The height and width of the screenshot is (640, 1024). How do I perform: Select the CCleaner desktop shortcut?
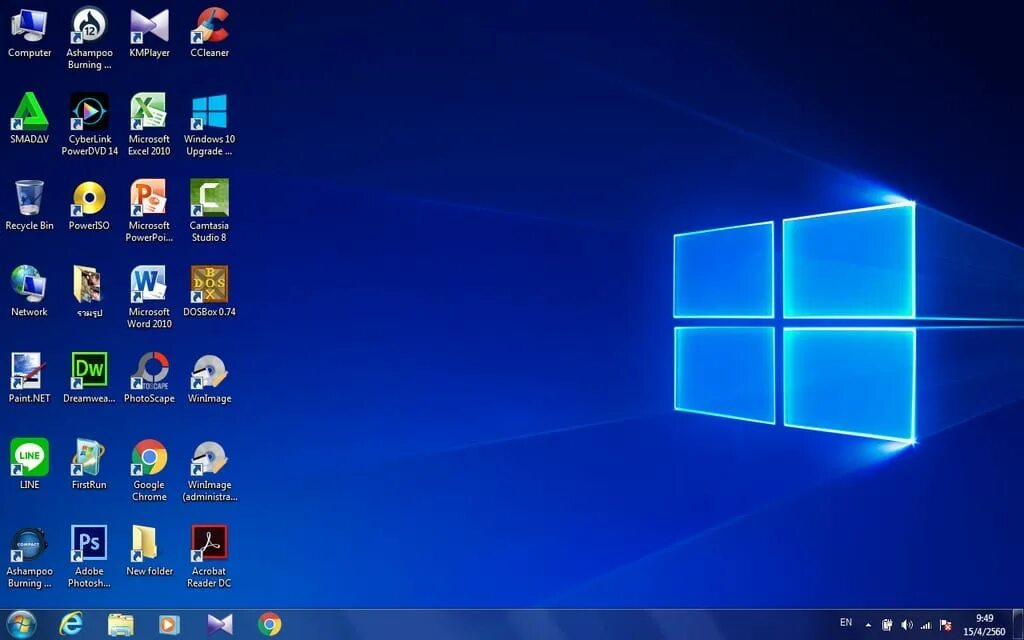point(210,34)
